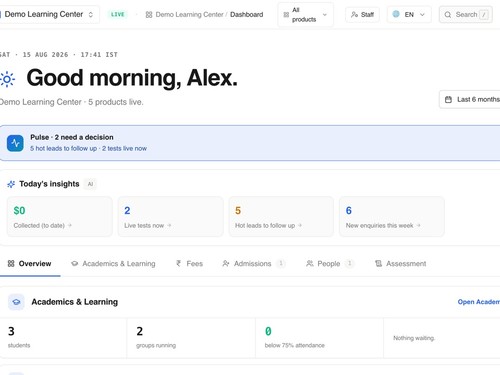Click the rupee icon on Fees tab
This screenshot has height=375, width=500.
179,264
